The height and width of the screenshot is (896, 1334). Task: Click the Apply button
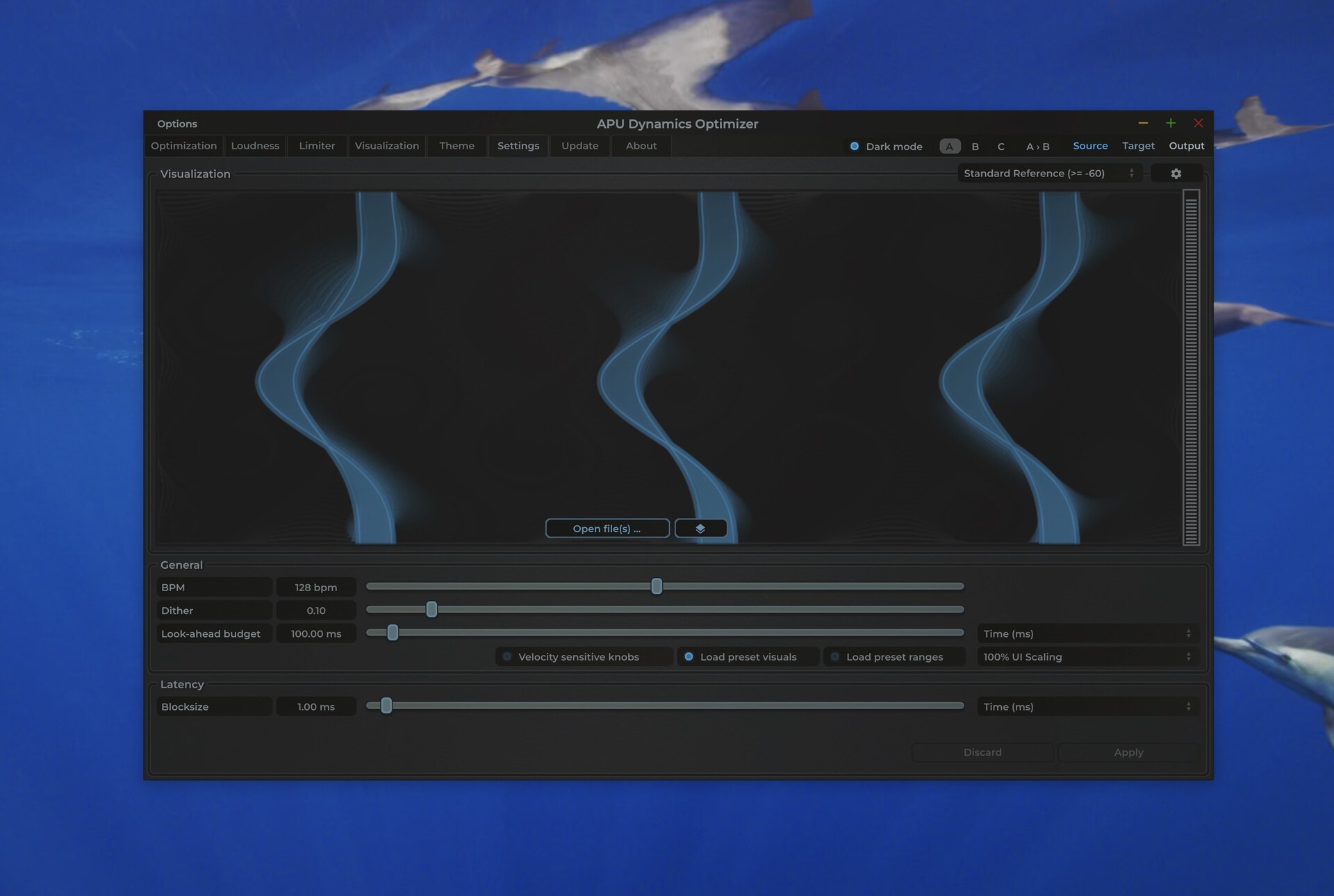(1128, 752)
